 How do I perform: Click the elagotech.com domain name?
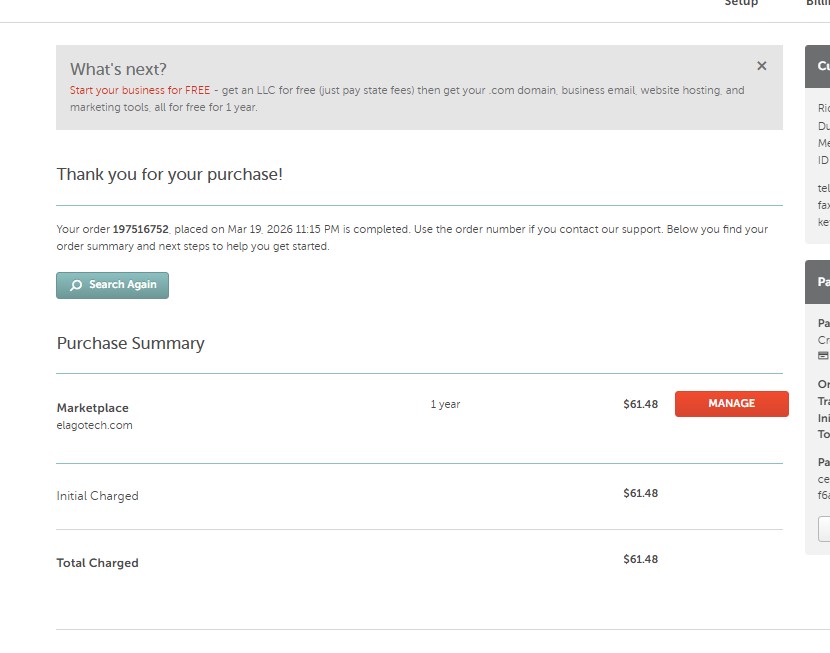coord(94,425)
